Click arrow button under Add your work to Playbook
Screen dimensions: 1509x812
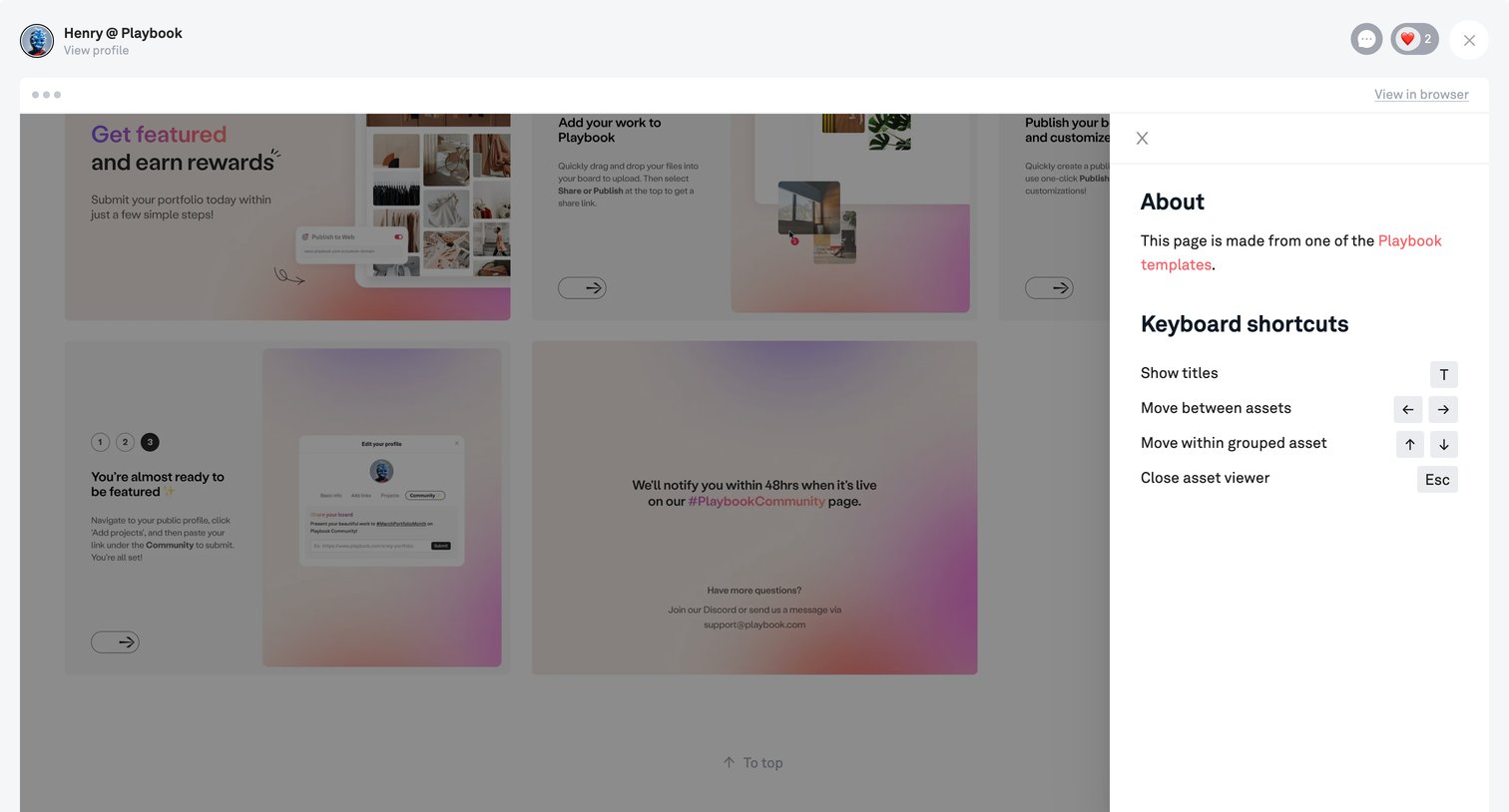click(582, 288)
